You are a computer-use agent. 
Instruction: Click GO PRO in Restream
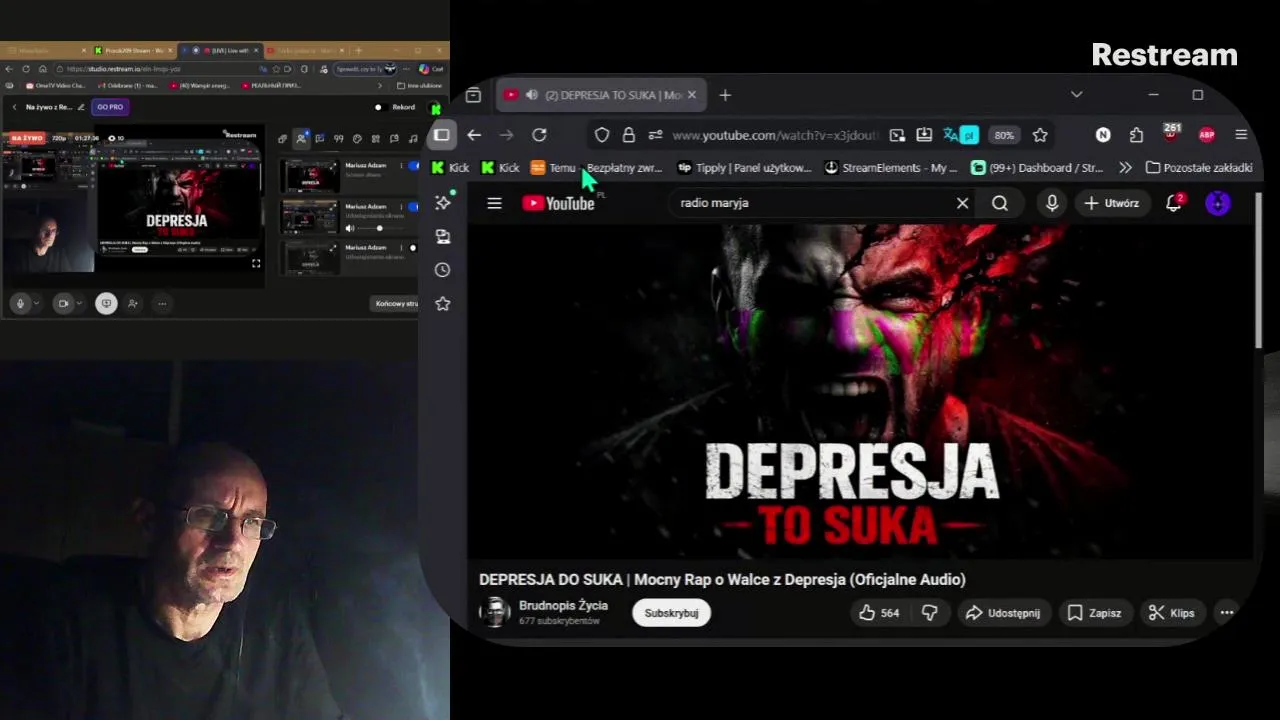[110, 107]
